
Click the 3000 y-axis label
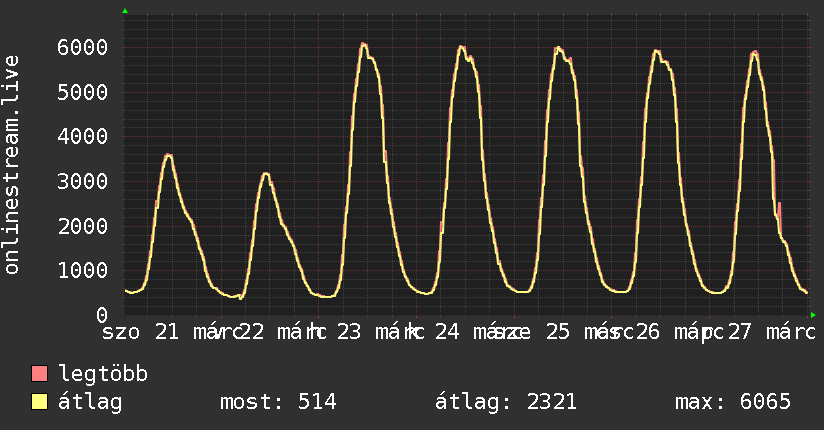point(83,181)
